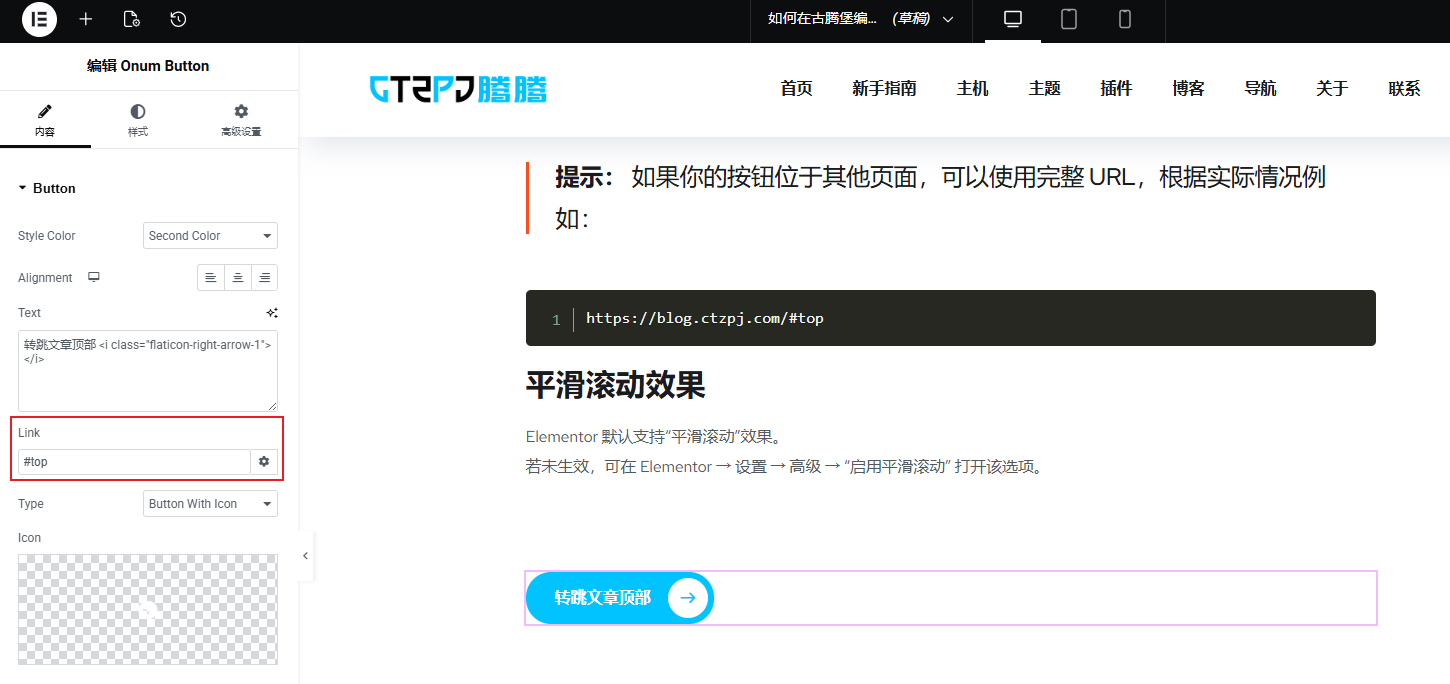Image resolution: width=1450 pixels, height=684 pixels.
Task: Switch to mobile preview mode
Action: click(x=1125, y=19)
